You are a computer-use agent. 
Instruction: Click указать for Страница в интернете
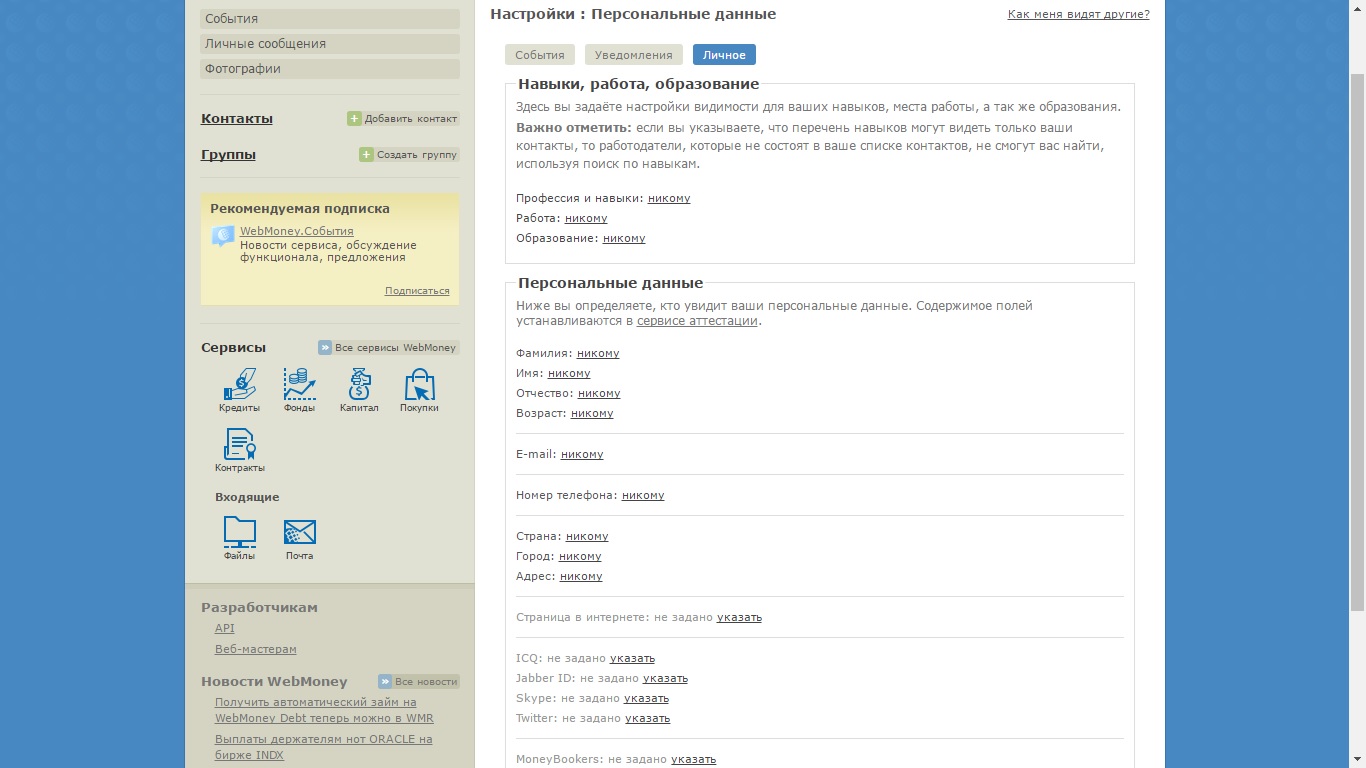(739, 617)
